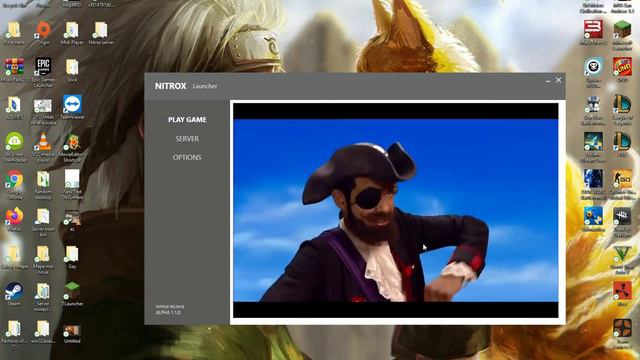This screenshot has width=640, height=360.
Task: Close the Nitrox Launcher window
Action: [558, 80]
